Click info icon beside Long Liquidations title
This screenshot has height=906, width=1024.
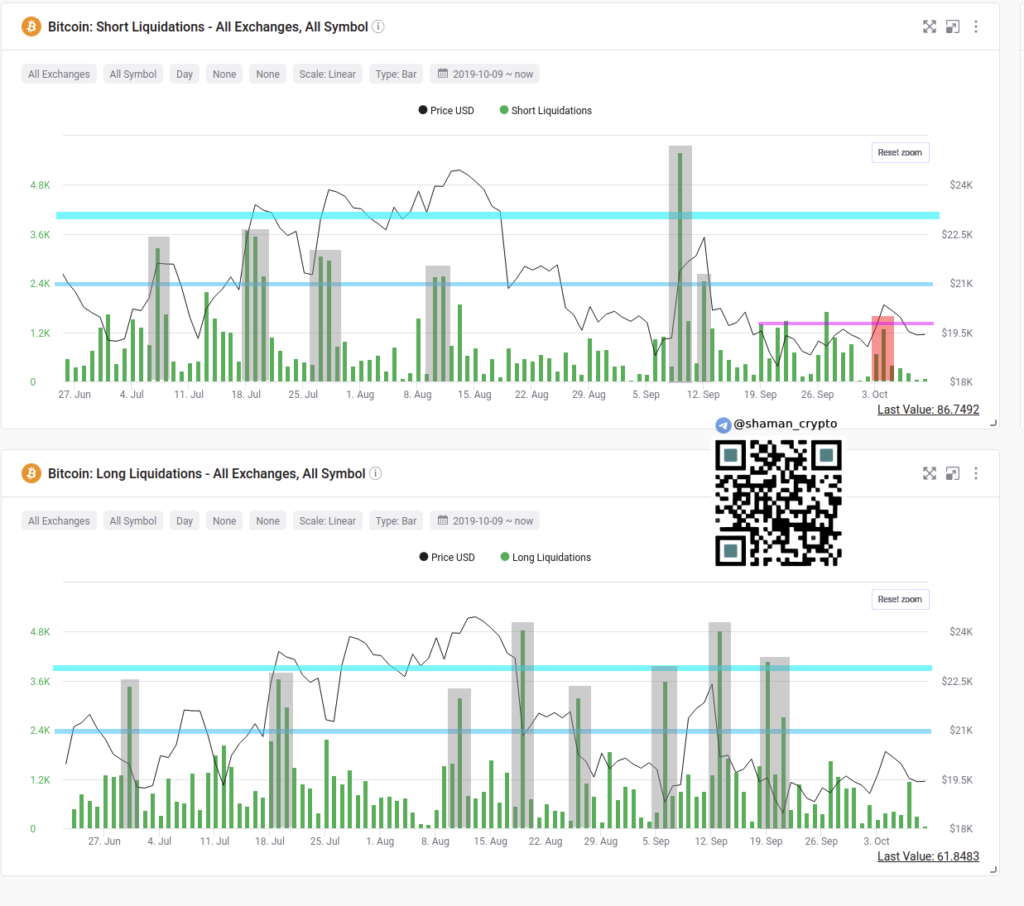(377, 473)
